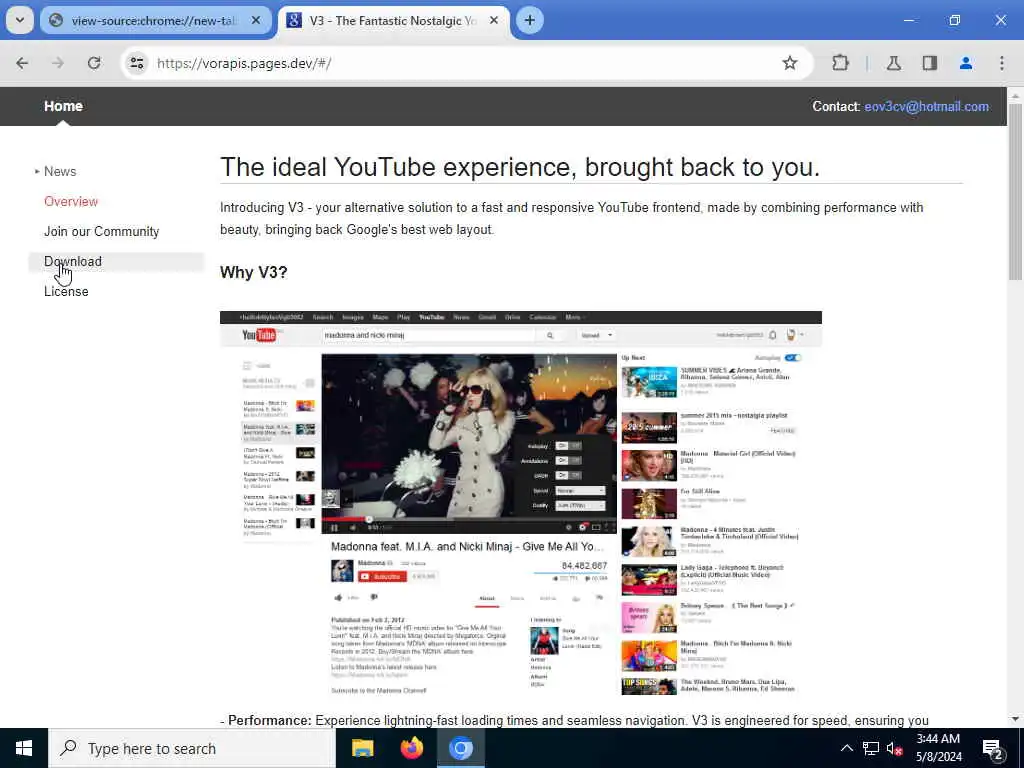The image size is (1024, 768).
Task: Switch to the view-source new-tab tab
Action: tap(155, 20)
